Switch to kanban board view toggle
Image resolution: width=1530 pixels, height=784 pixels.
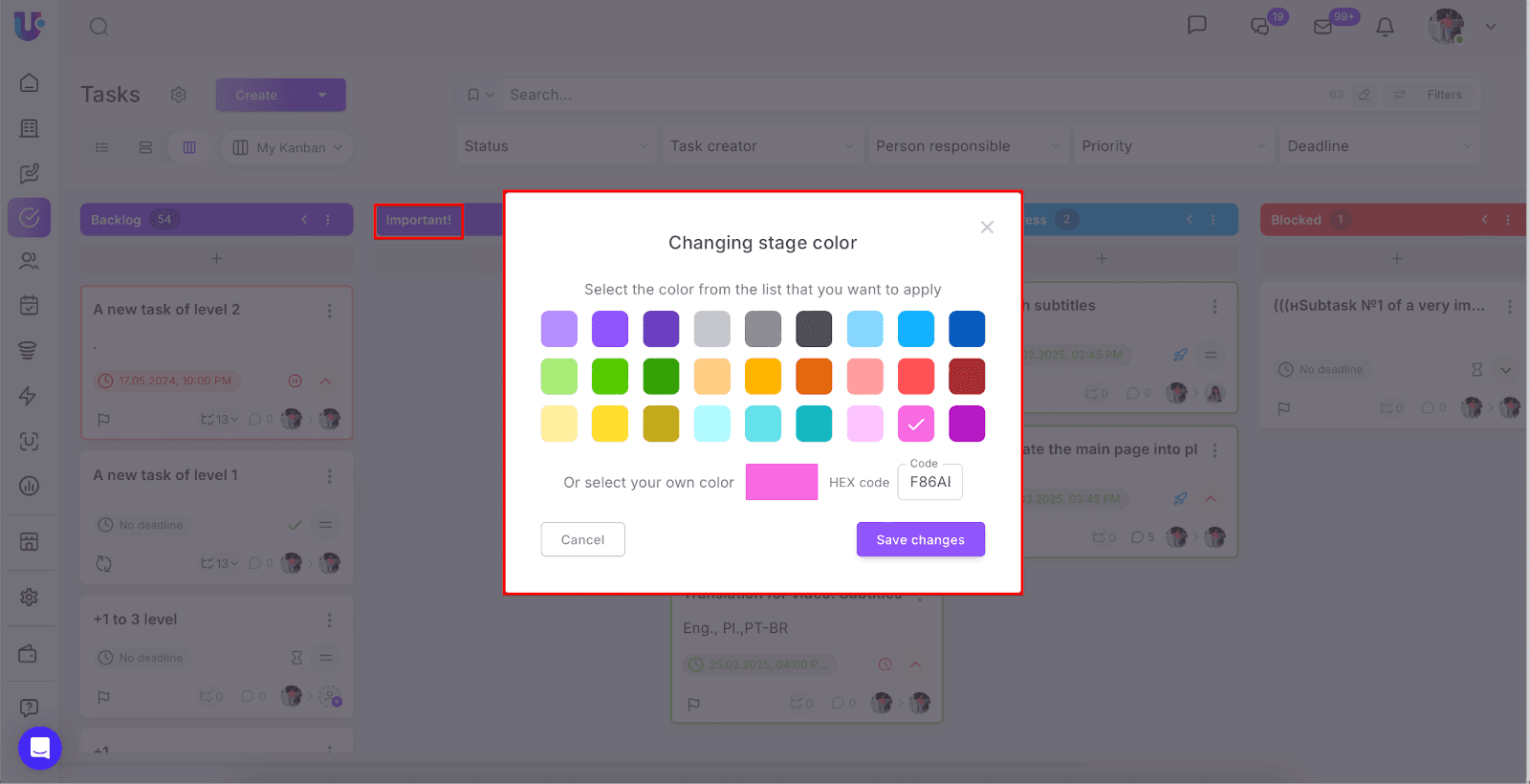pyautogui.click(x=189, y=147)
